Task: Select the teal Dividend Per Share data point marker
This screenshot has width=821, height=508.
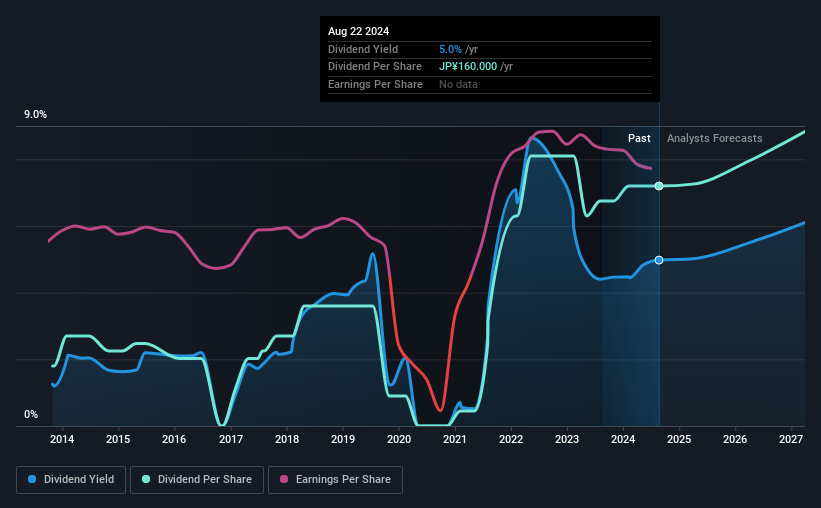Action: 659,186
